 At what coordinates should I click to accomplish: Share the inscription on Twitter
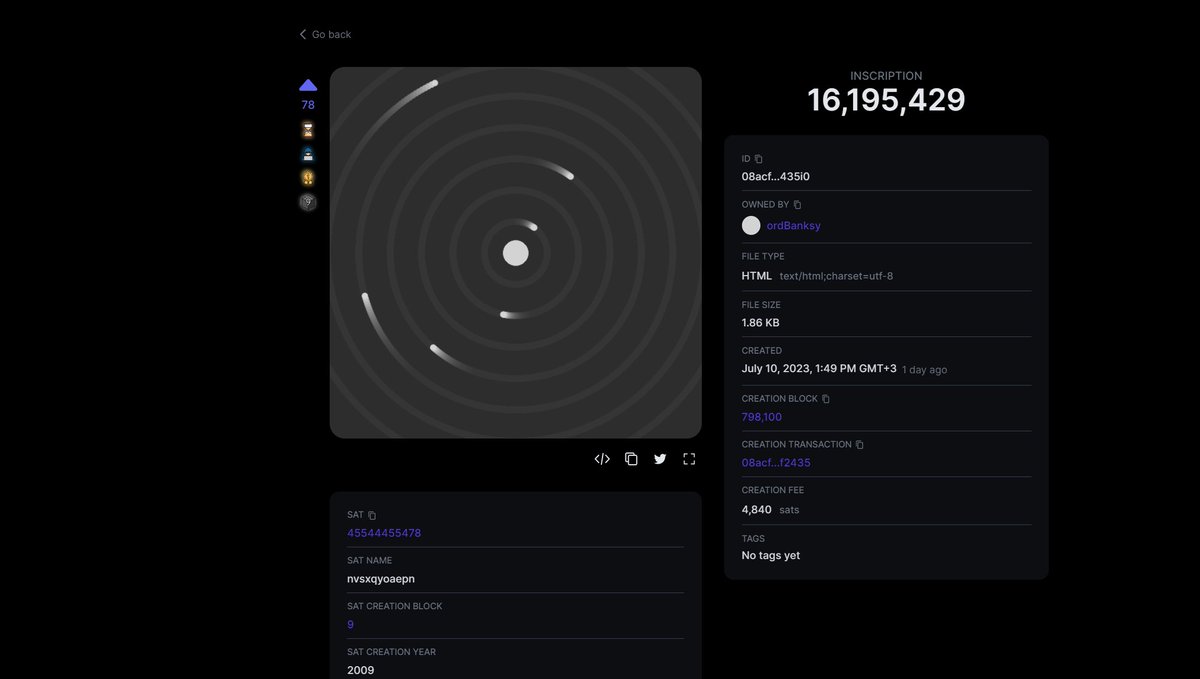click(660, 459)
